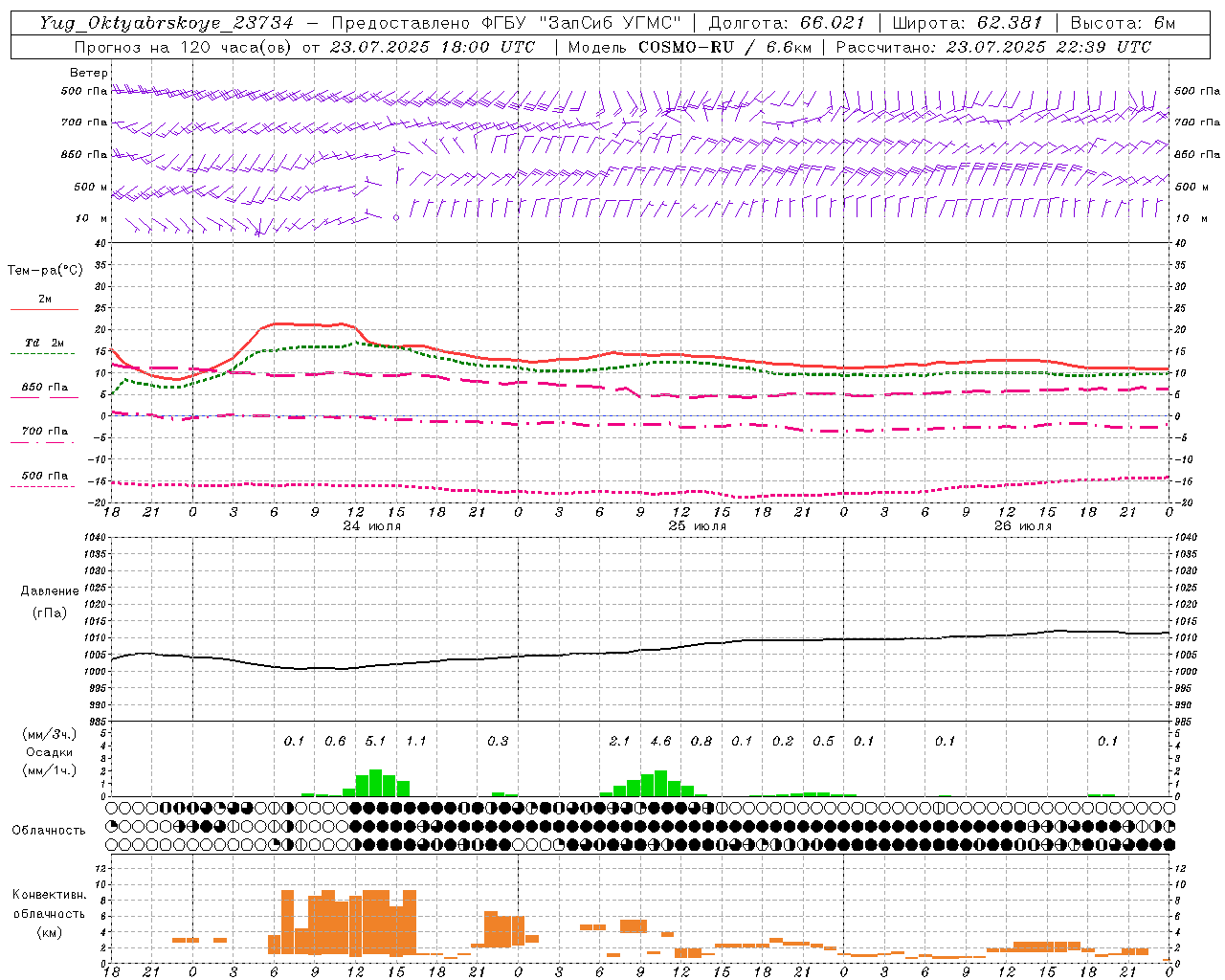Click the 'Долгота: 66.021' header field
The height and width of the screenshot is (980, 1225).
coord(788,23)
